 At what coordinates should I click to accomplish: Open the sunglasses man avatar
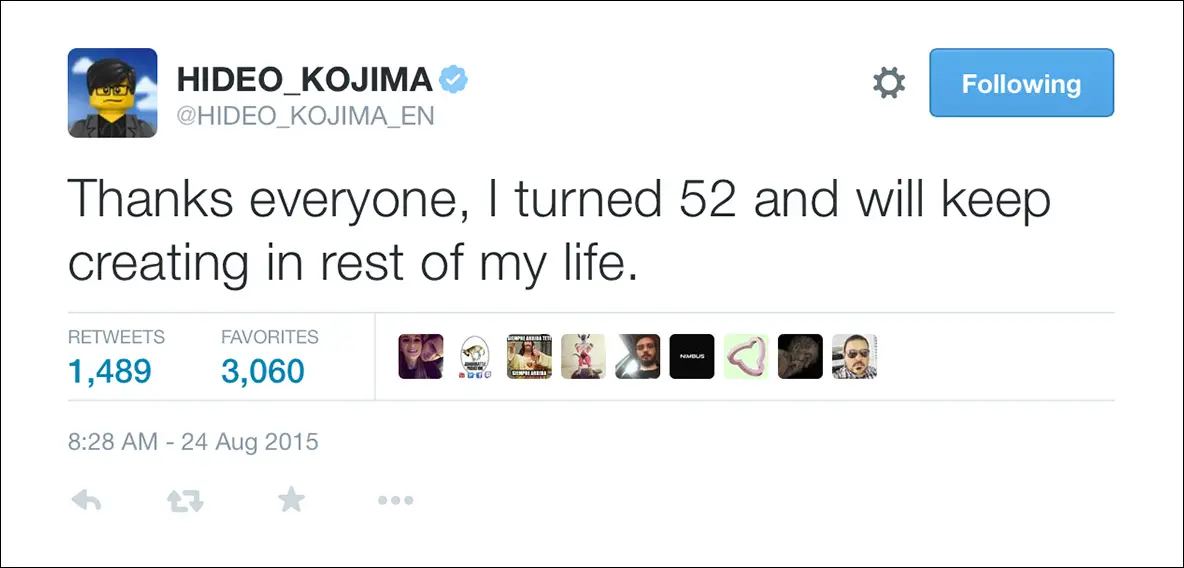(854, 357)
